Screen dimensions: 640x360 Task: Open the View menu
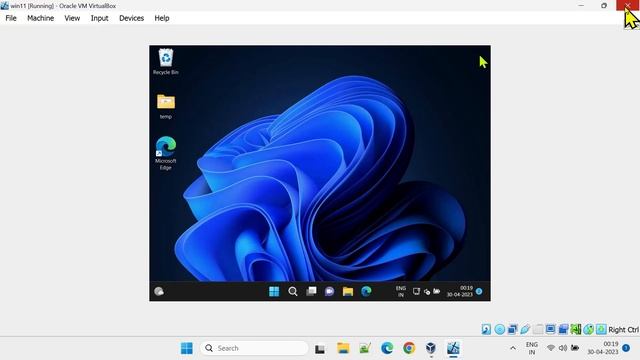[x=72, y=18]
